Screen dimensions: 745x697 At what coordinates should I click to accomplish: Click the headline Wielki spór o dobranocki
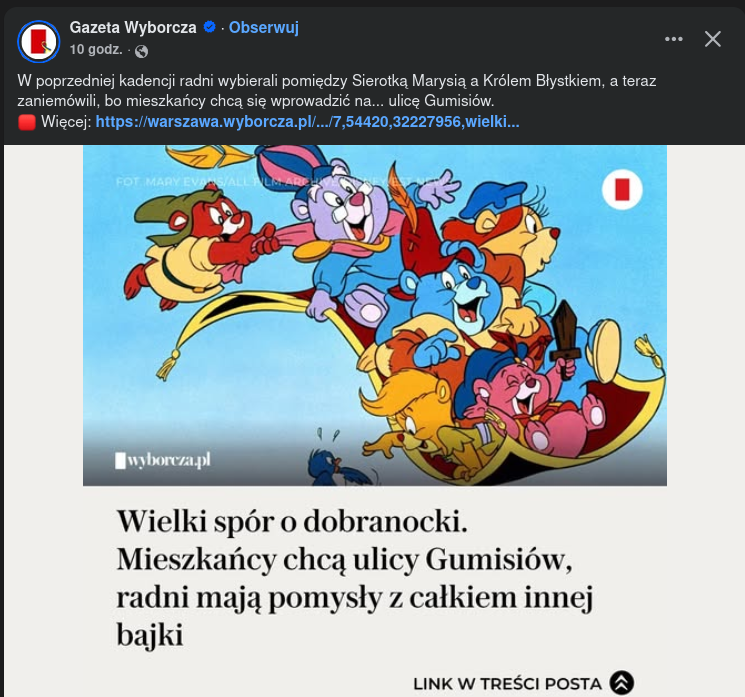[292, 521]
